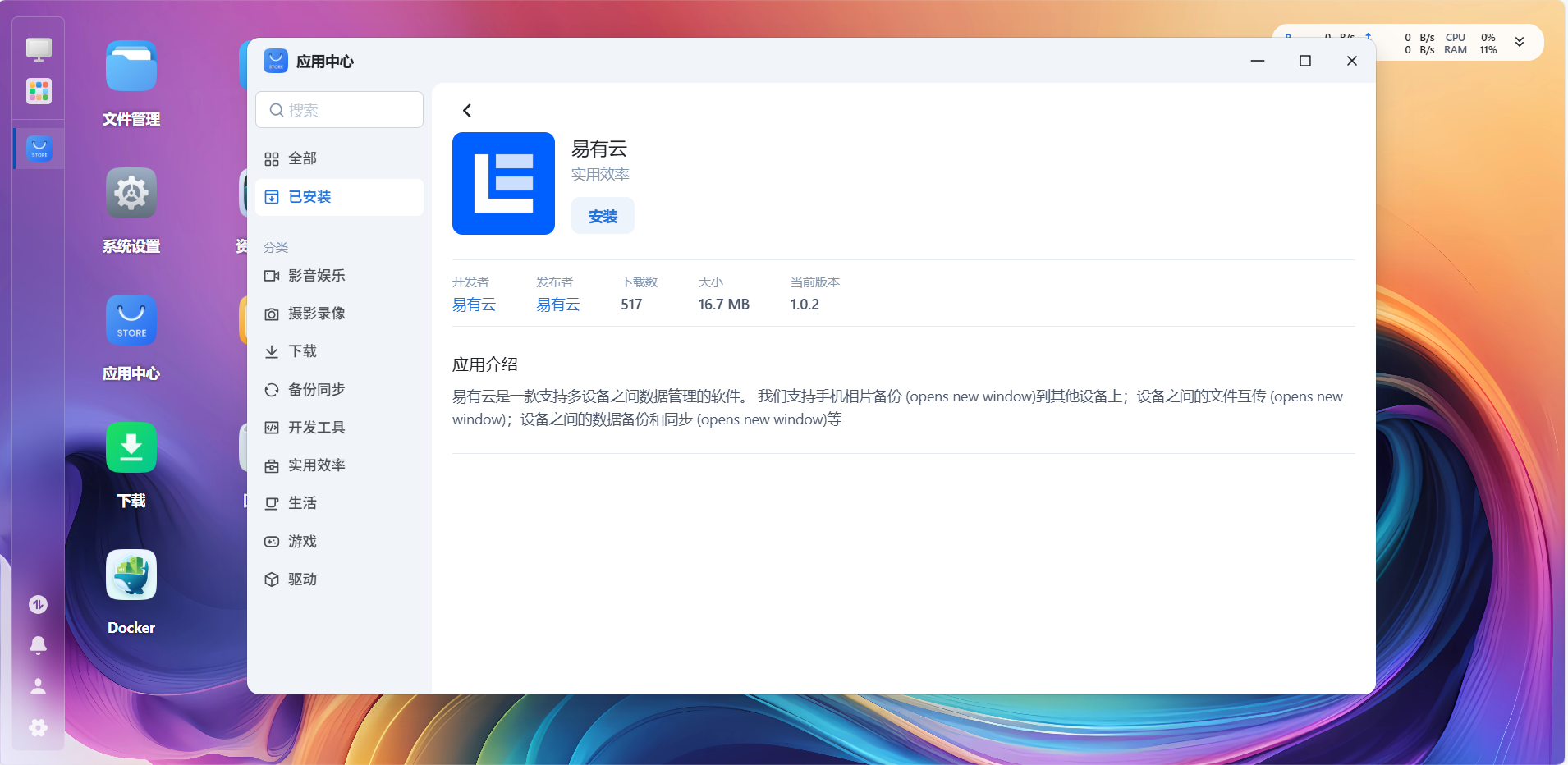
Task: Click the version number 1.0.2
Action: [805, 305]
